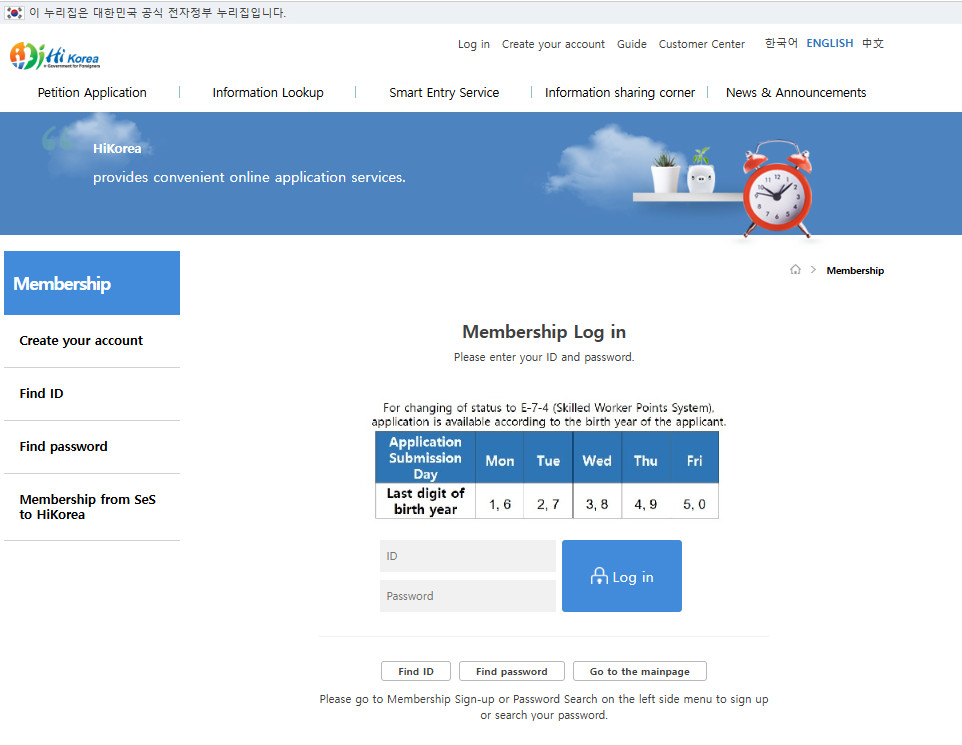Click the Password input field
Image resolution: width=962 pixels, height=745 pixels.
tap(467, 596)
